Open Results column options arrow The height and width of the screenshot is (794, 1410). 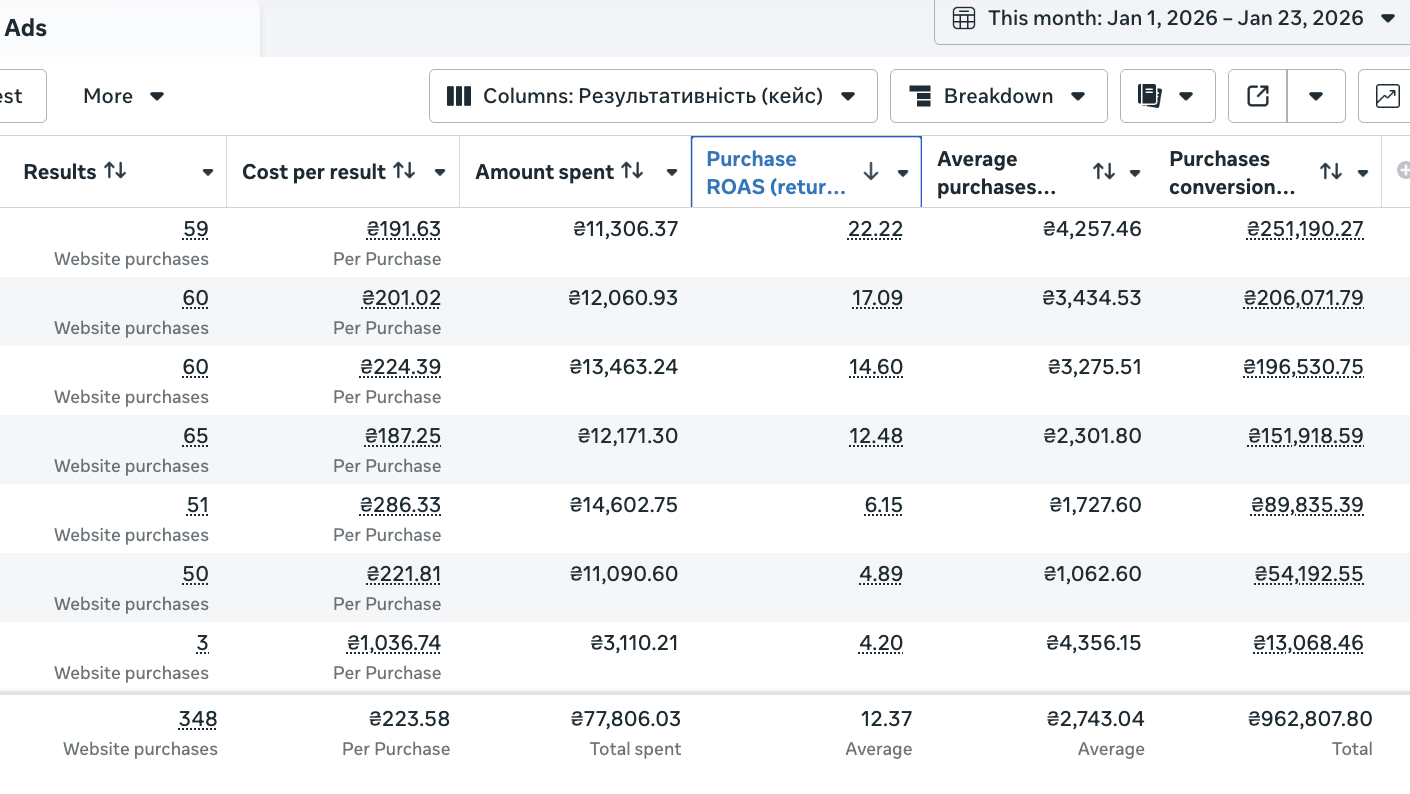pos(208,172)
